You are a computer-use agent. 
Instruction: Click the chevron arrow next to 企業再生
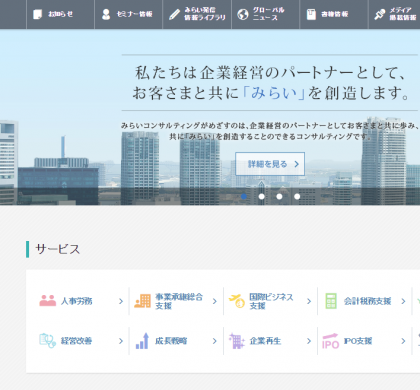coord(309,341)
